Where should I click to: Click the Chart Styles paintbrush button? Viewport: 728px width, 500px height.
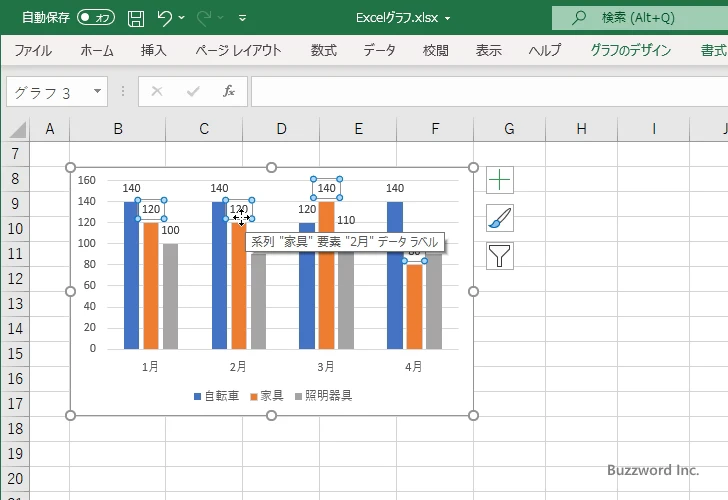click(x=500, y=218)
